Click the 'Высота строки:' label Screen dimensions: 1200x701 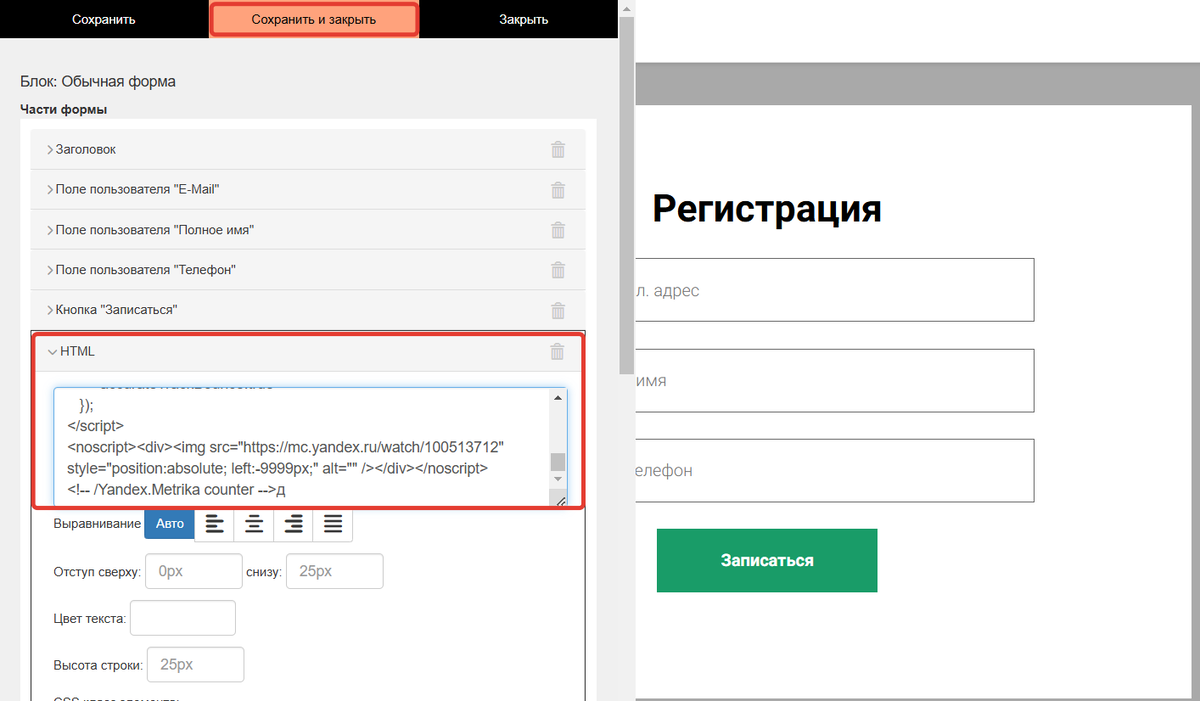click(x=99, y=665)
